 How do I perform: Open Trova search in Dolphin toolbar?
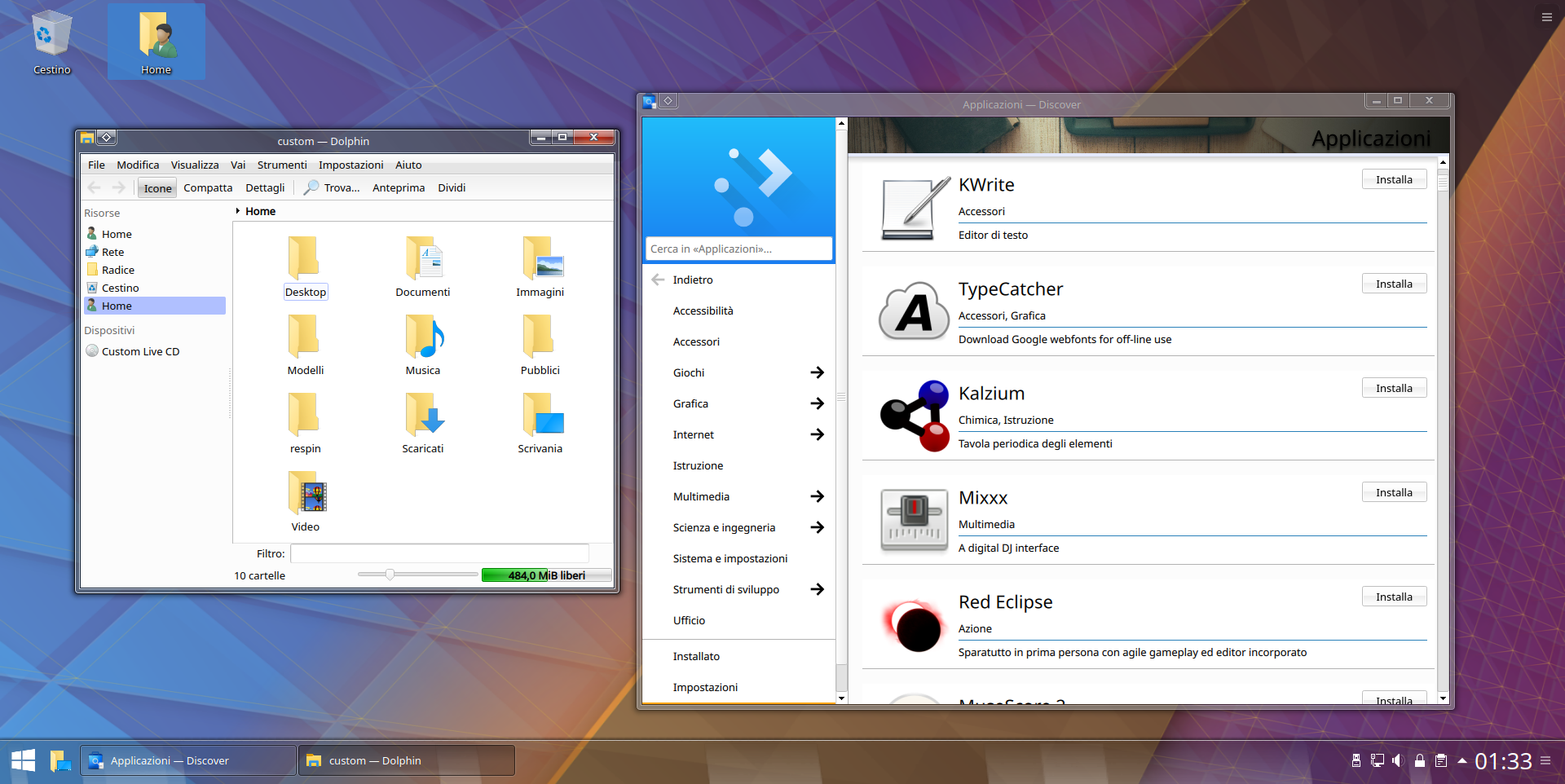(332, 188)
